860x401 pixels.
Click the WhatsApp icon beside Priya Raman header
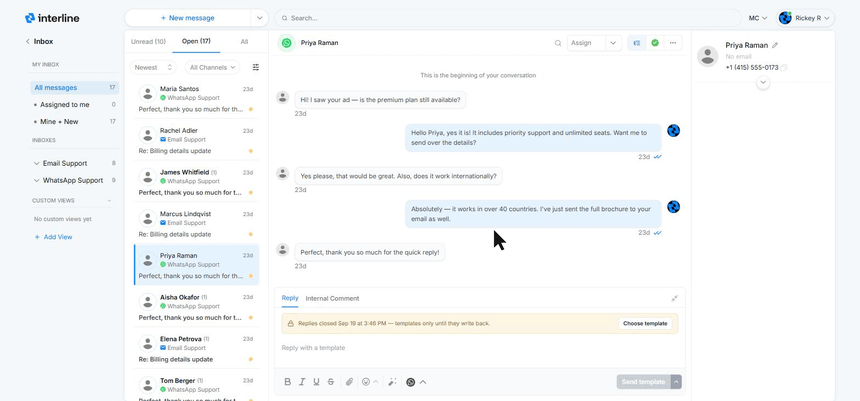286,43
